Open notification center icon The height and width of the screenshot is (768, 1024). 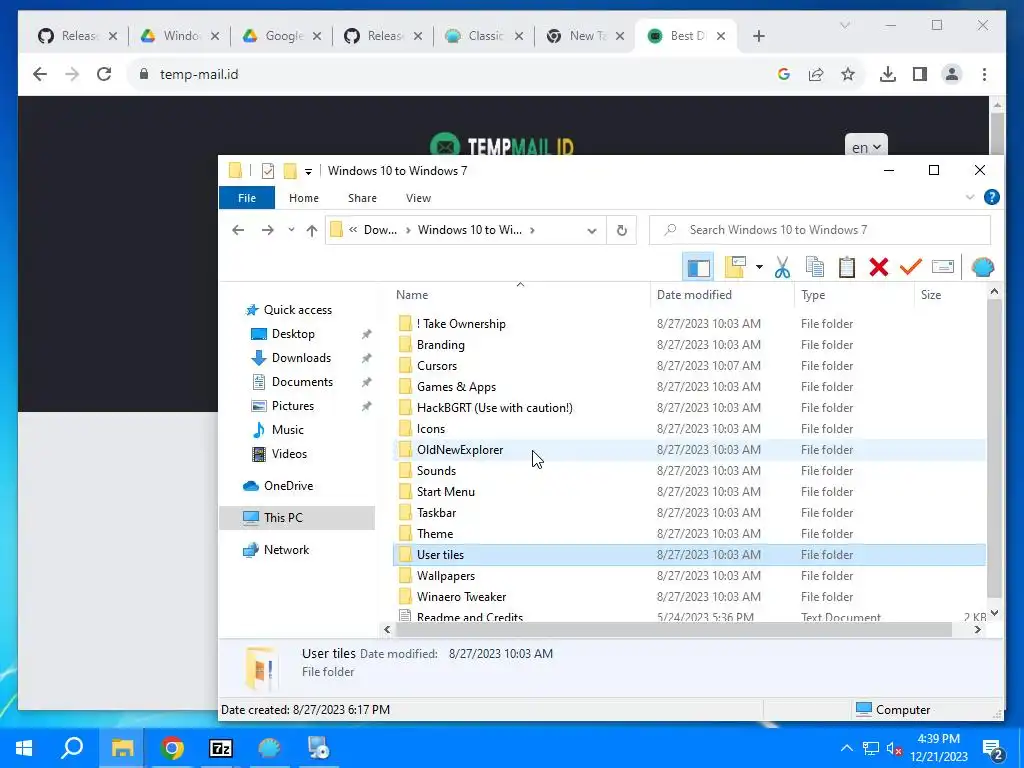tap(993, 749)
